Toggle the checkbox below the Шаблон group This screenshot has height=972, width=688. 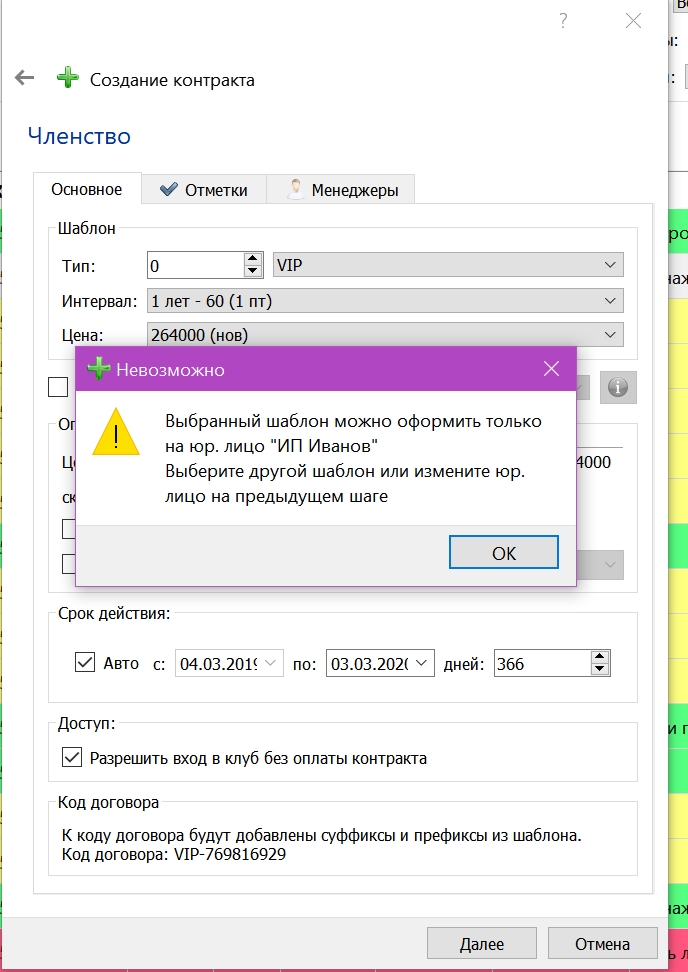point(58,387)
